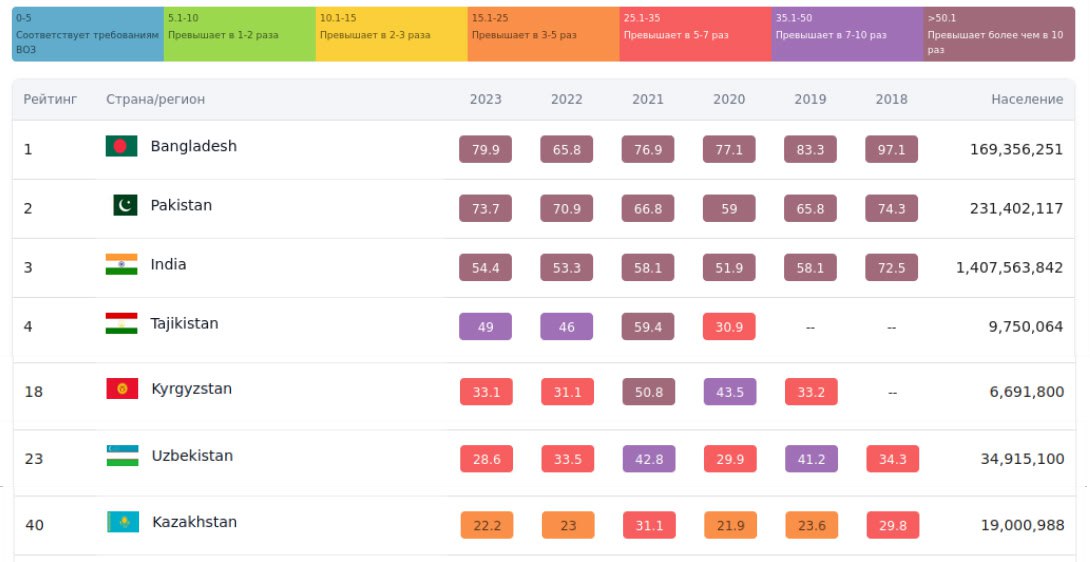1090x562 pixels.
Task: Click Kazakhstan 2018 value 29.8
Action: coord(893,525)
